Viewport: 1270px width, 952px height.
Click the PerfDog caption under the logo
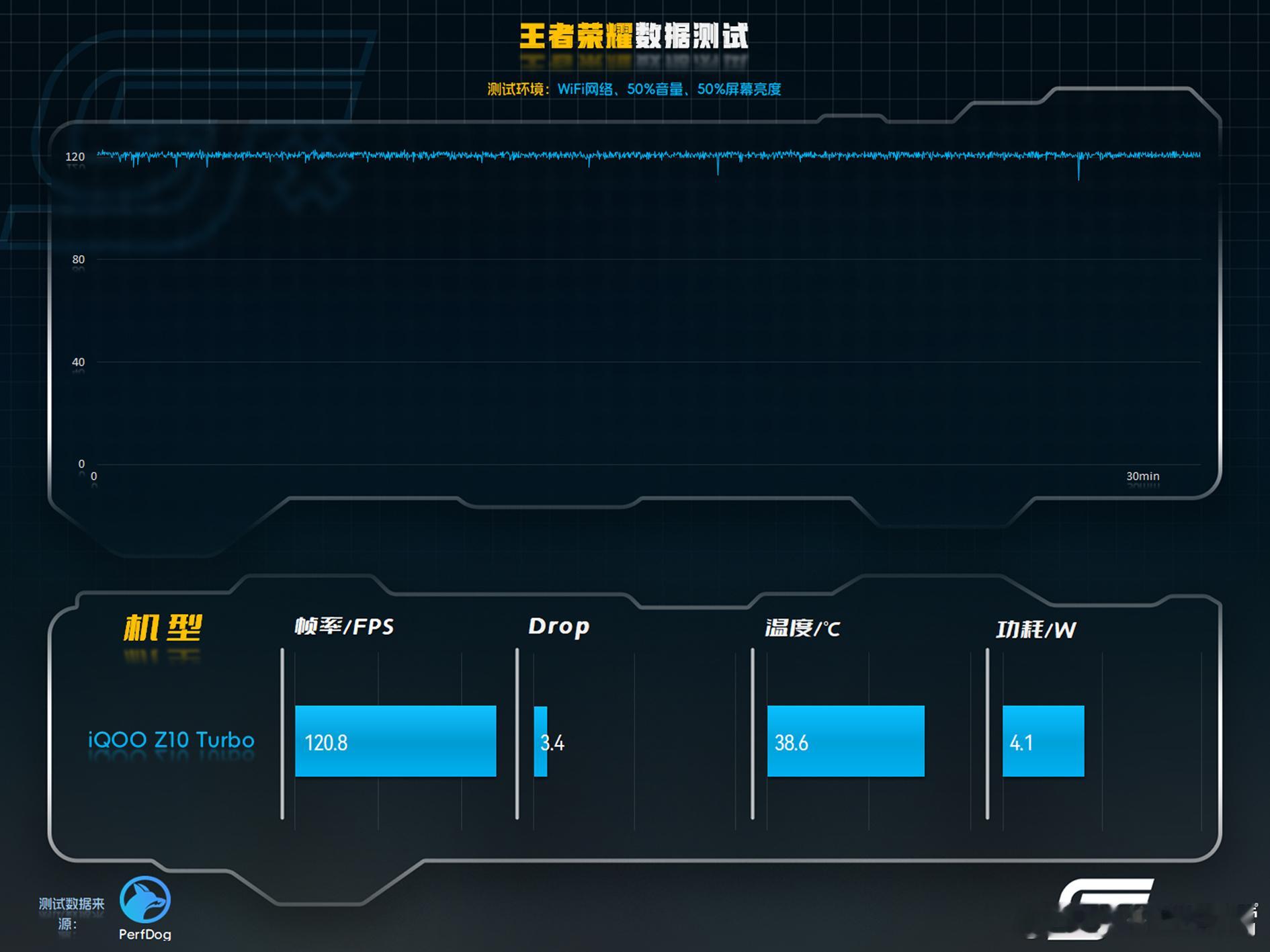pyautogui.click(x=145, y=934)
